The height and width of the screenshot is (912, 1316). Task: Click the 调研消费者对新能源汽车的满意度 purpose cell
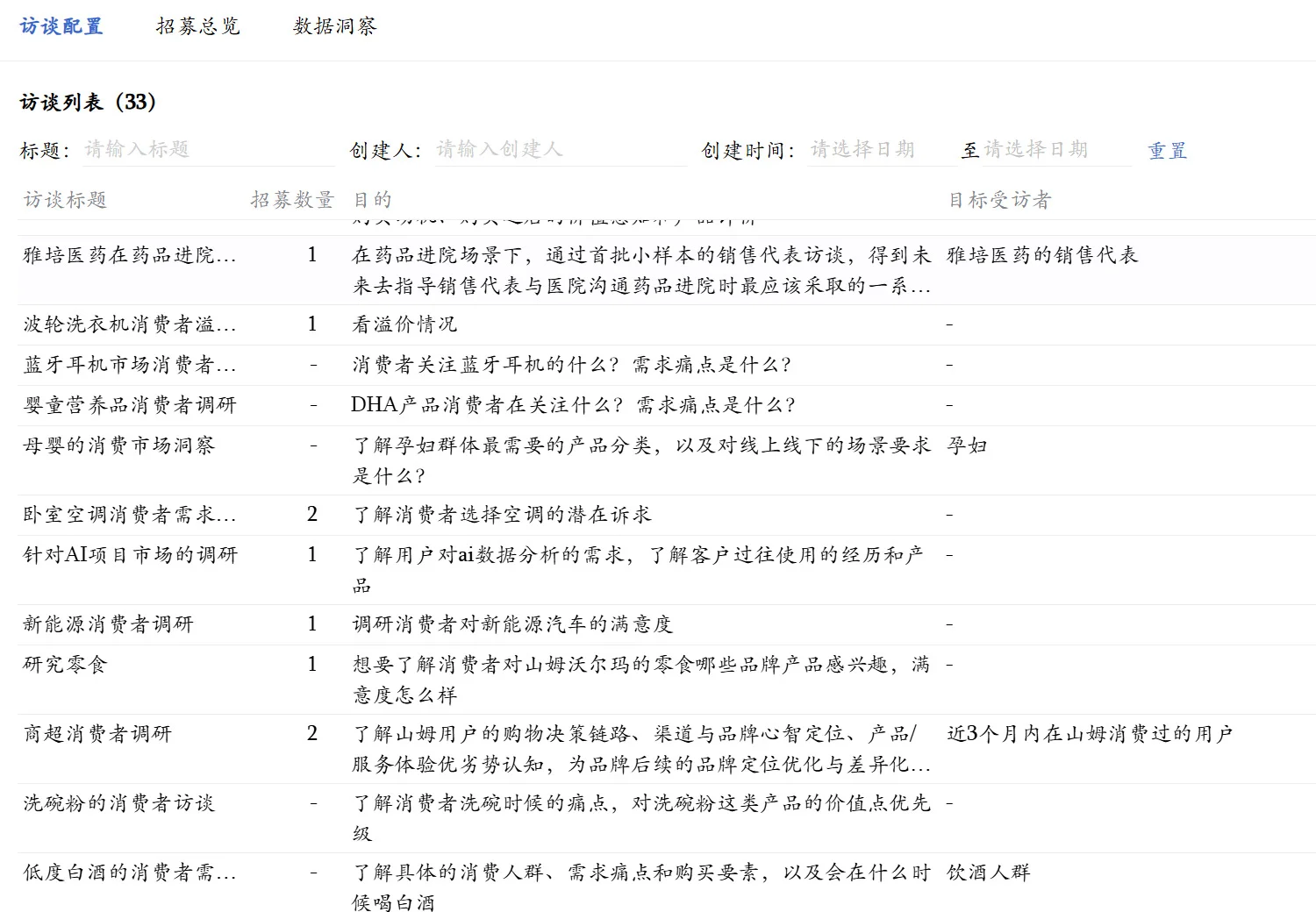pos(512,624)
